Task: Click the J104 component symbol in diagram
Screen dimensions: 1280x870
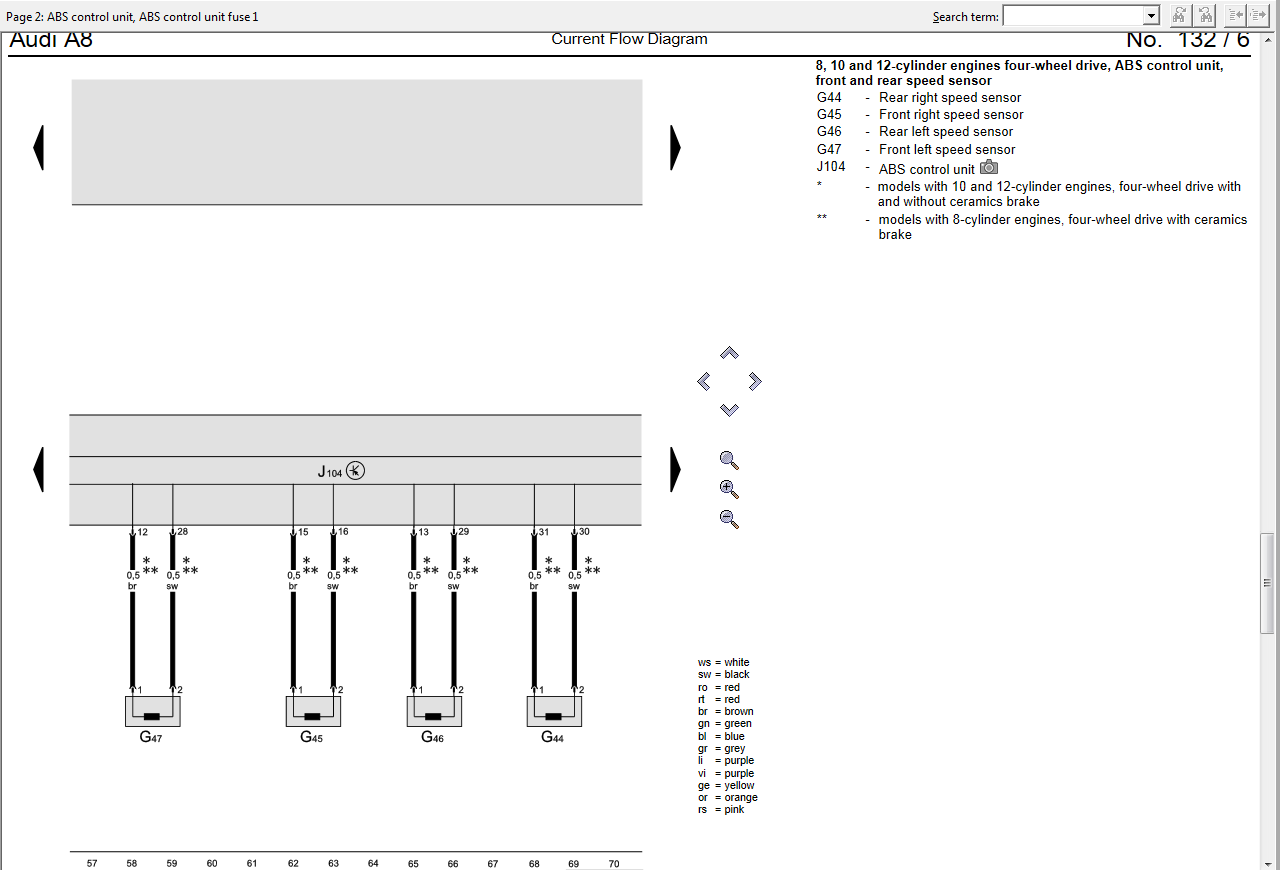Action: click(355, 470)
